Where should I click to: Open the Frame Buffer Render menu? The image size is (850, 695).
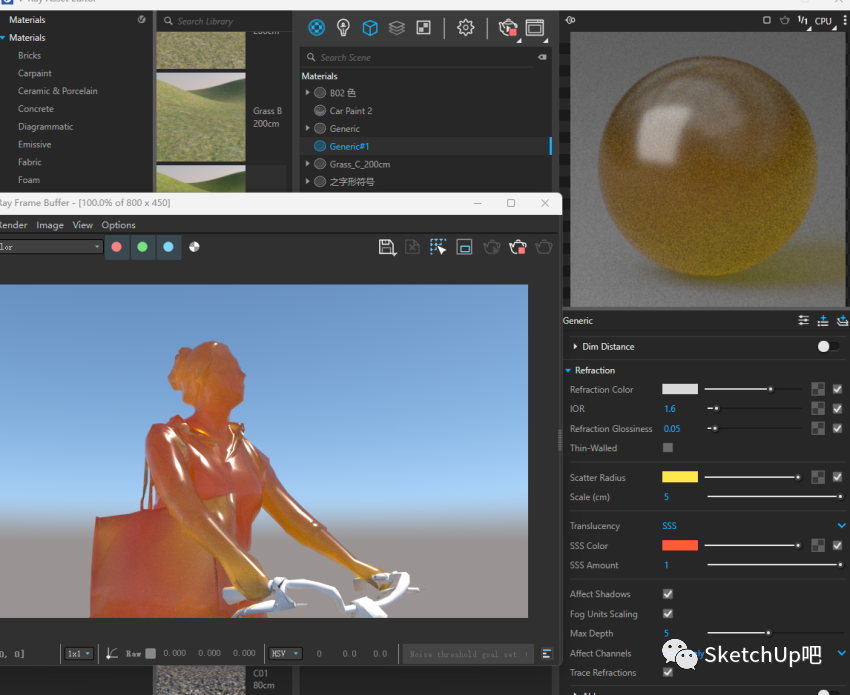click(x=13, y=225)
